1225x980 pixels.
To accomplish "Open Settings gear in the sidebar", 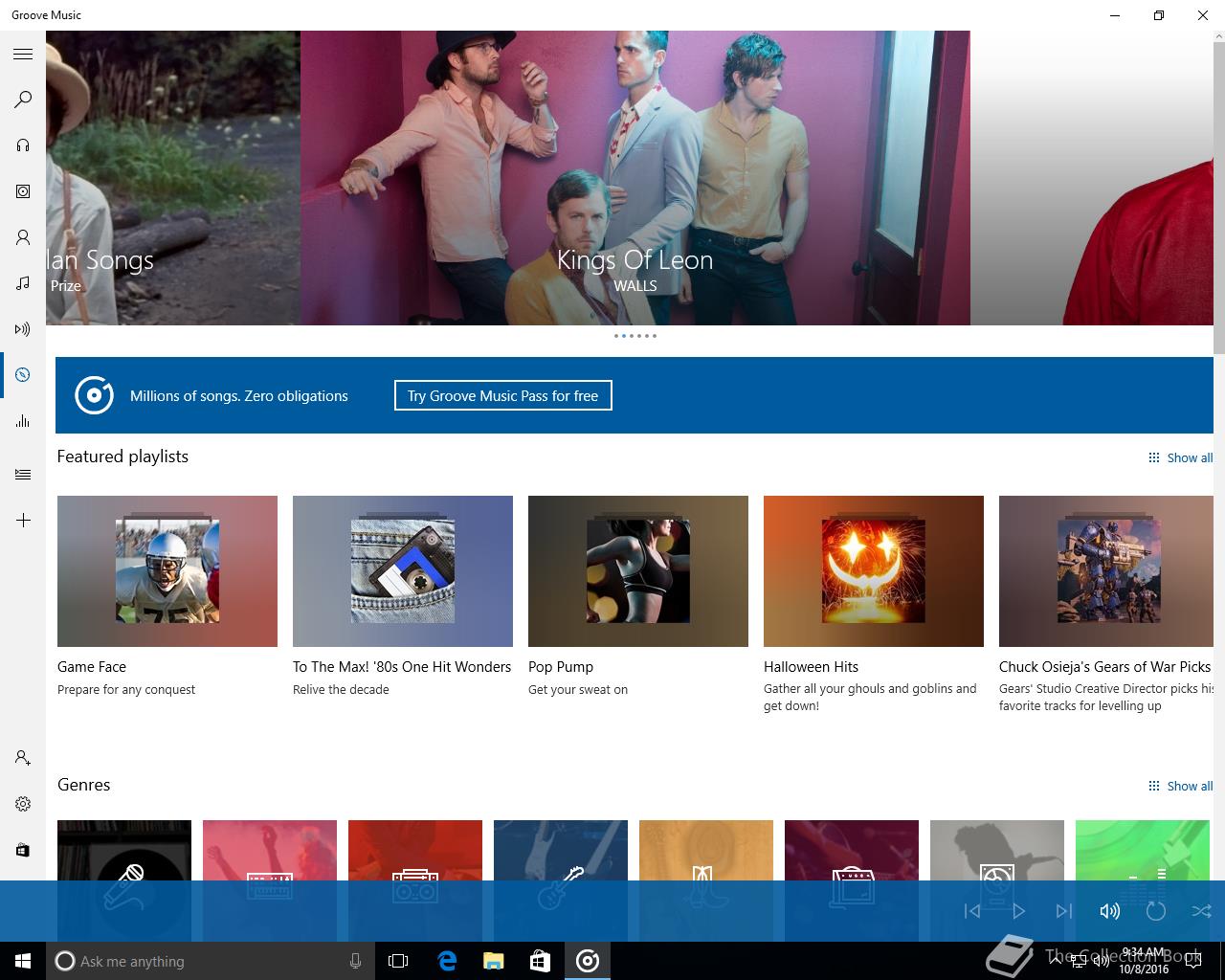I will coord(23,804).
